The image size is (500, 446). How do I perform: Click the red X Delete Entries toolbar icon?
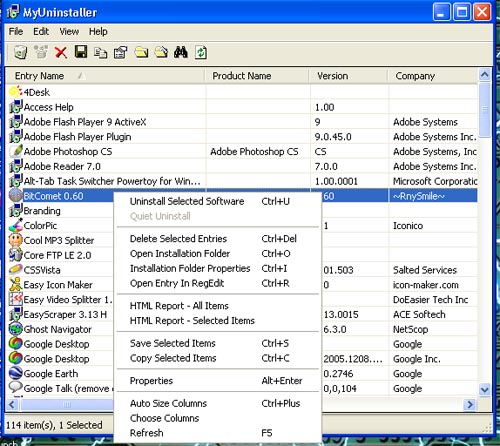[x=61, y=52]
